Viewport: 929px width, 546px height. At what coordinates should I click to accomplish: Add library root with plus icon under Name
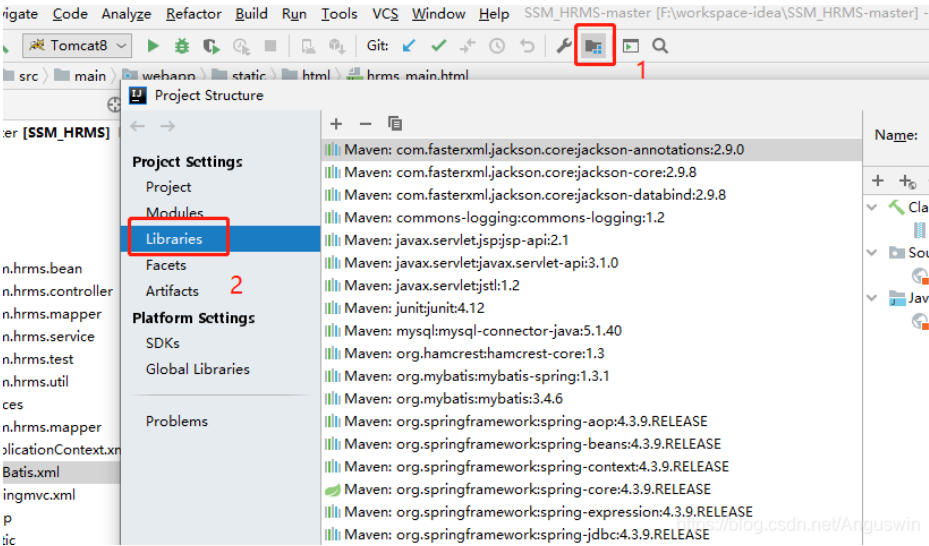(878, 181)
